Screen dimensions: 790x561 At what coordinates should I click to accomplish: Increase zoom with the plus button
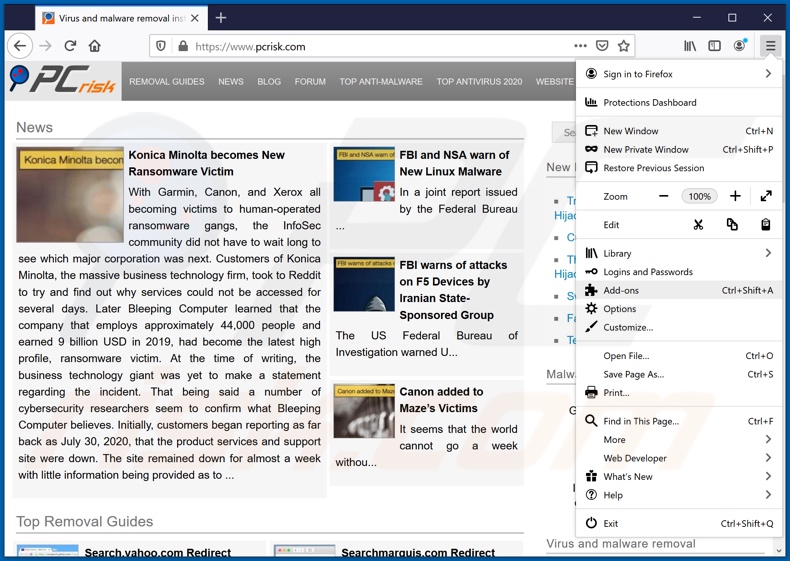coord(735,196)
